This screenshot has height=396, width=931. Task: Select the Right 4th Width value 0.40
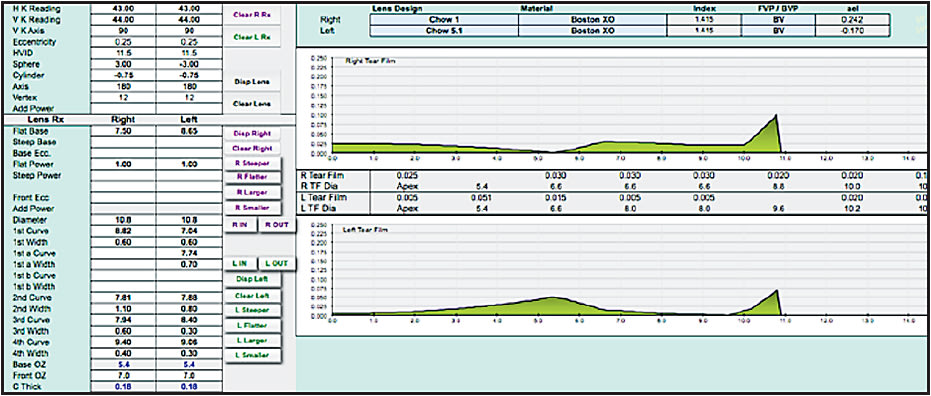click(123, 354)
